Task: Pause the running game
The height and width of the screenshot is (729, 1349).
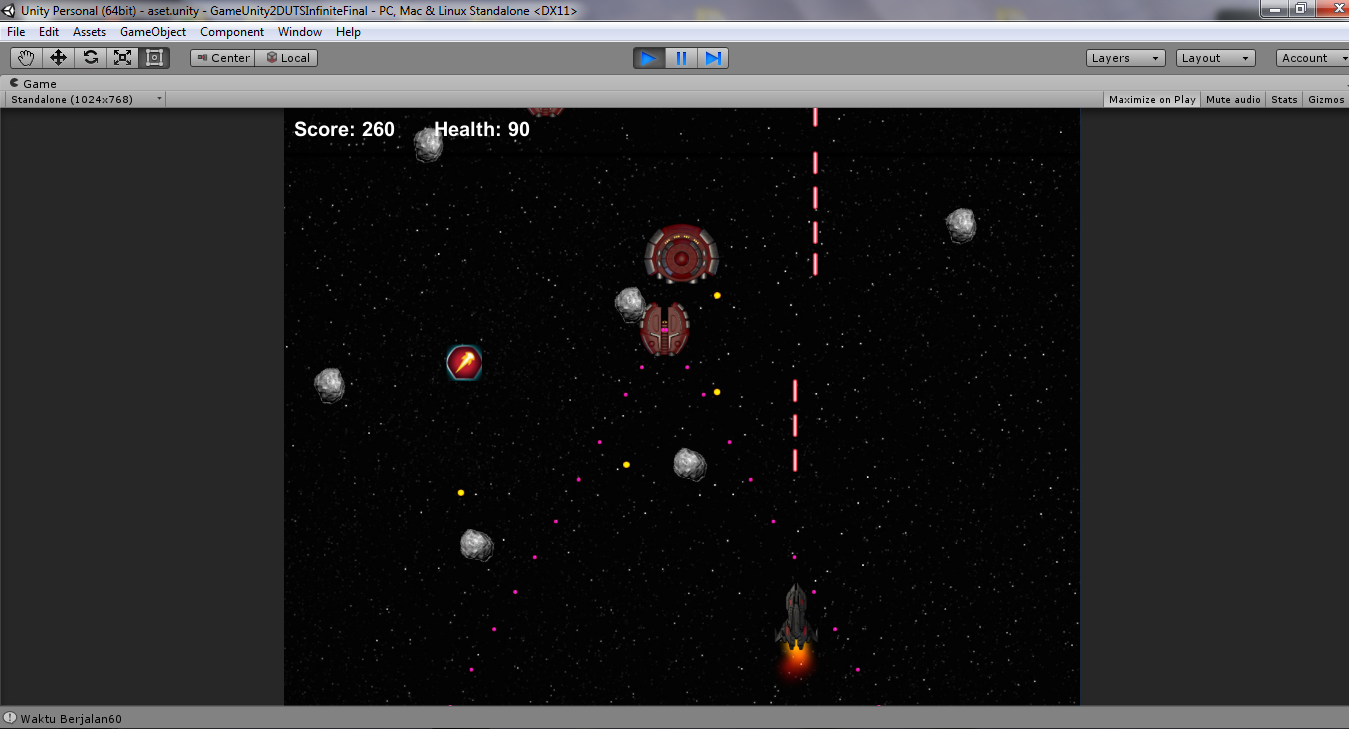Action: pos(680,57)
